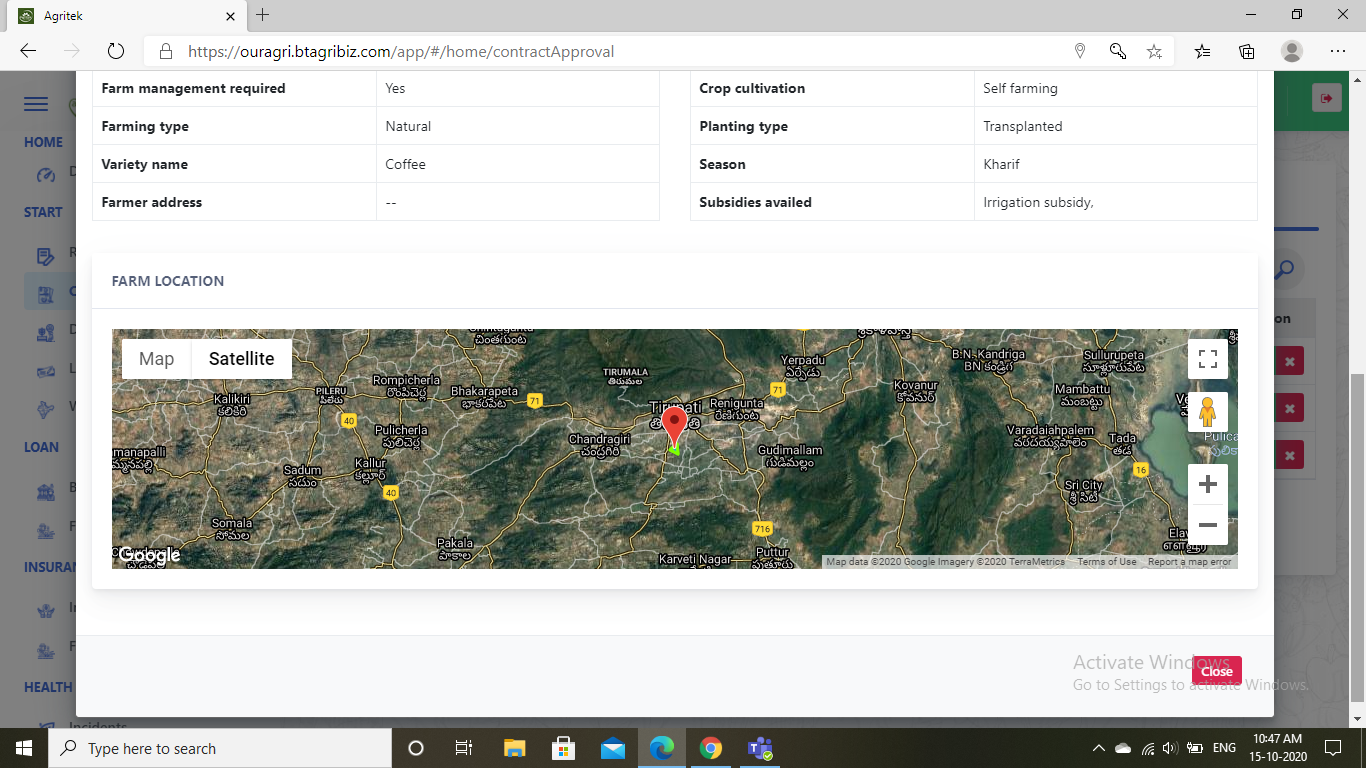Click the Self farming value

pos(1020,88)
